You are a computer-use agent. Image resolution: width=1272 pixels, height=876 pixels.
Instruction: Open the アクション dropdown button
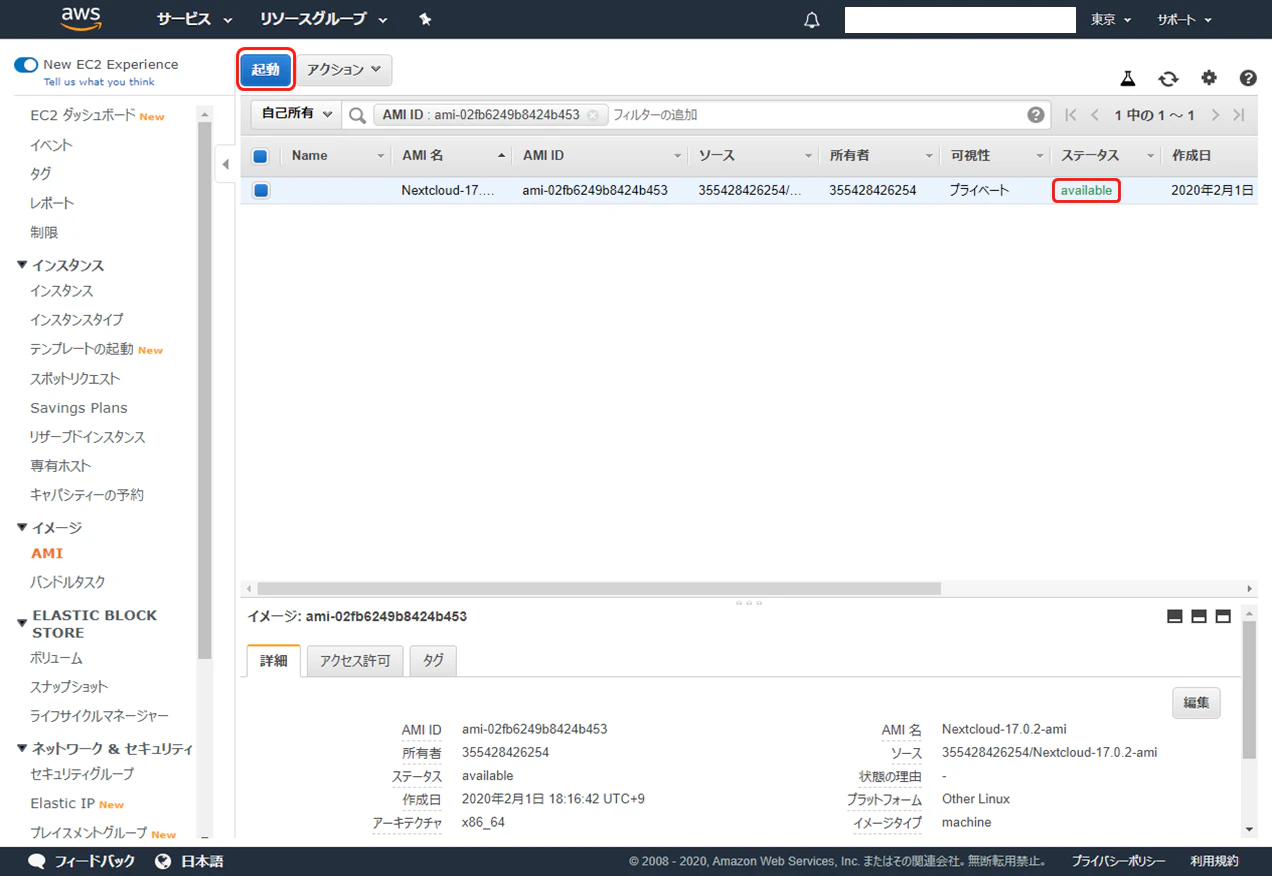(x=344, y=70)
